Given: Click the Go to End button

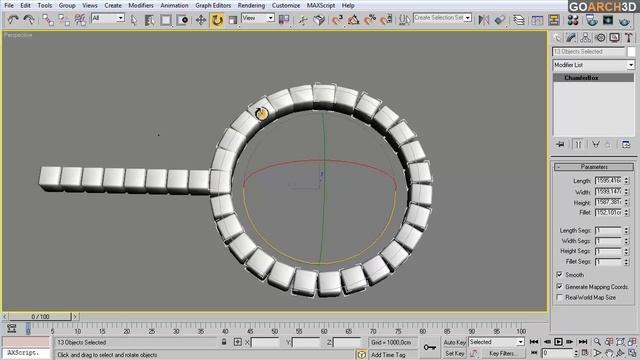Looking at the screenshot, I should [x=583, y=342].
